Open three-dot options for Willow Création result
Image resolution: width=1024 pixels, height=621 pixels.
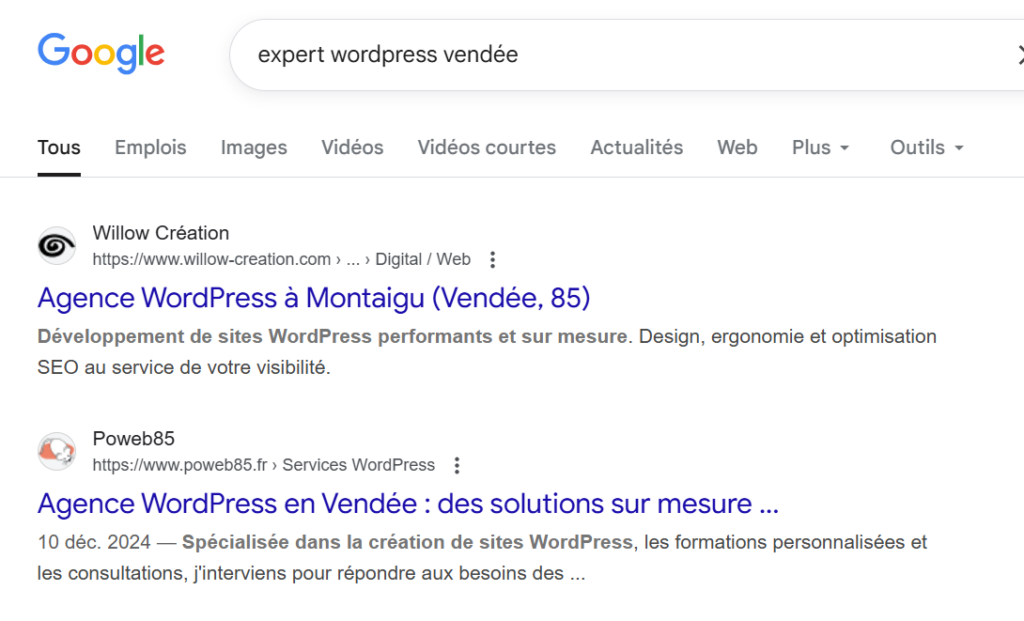click(x=492, y=260)
